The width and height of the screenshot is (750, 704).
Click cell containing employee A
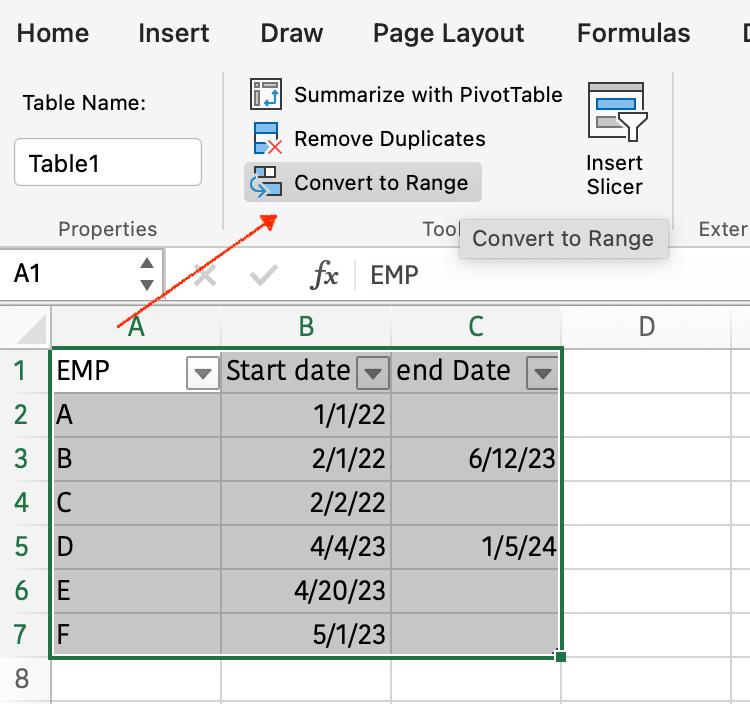136,415
